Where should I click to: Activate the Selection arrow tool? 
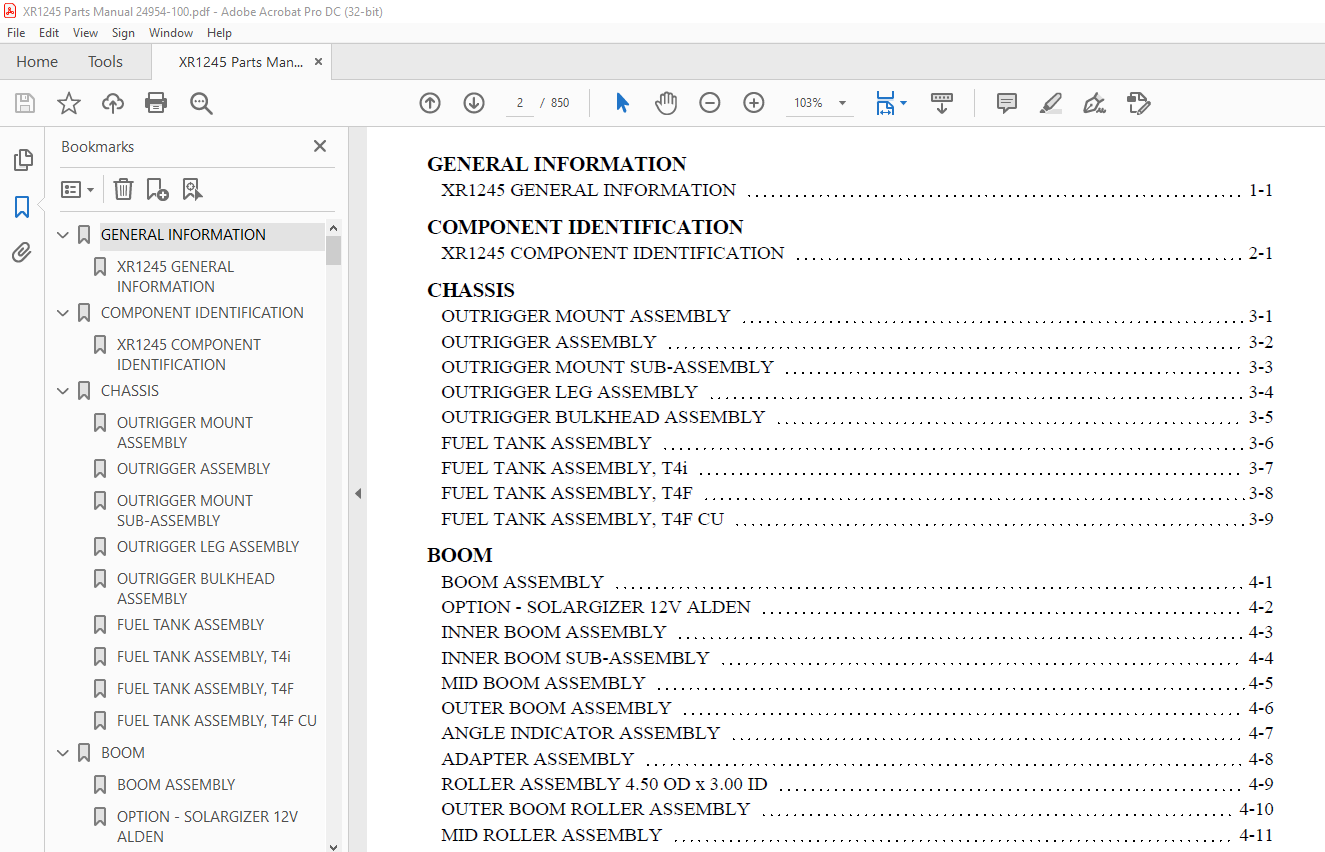tap(622, 103)
